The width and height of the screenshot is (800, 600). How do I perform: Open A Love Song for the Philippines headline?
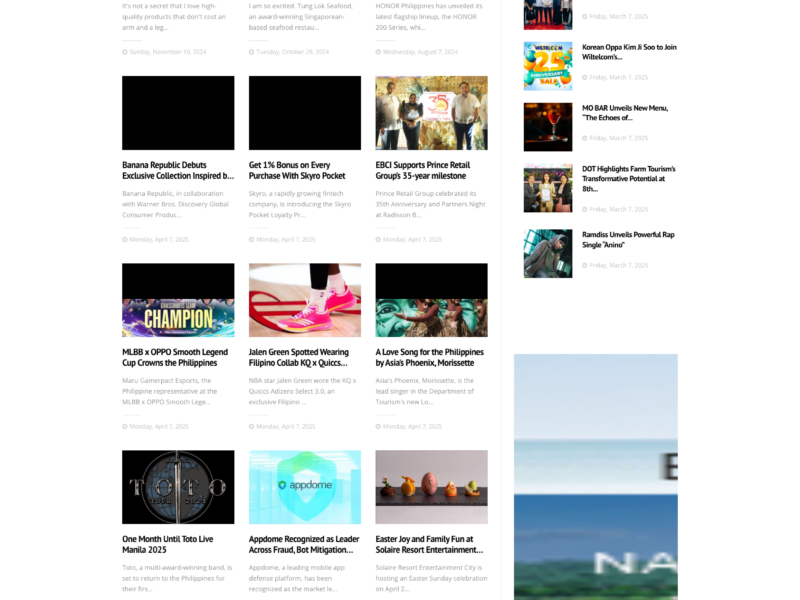tap(430, 358)
